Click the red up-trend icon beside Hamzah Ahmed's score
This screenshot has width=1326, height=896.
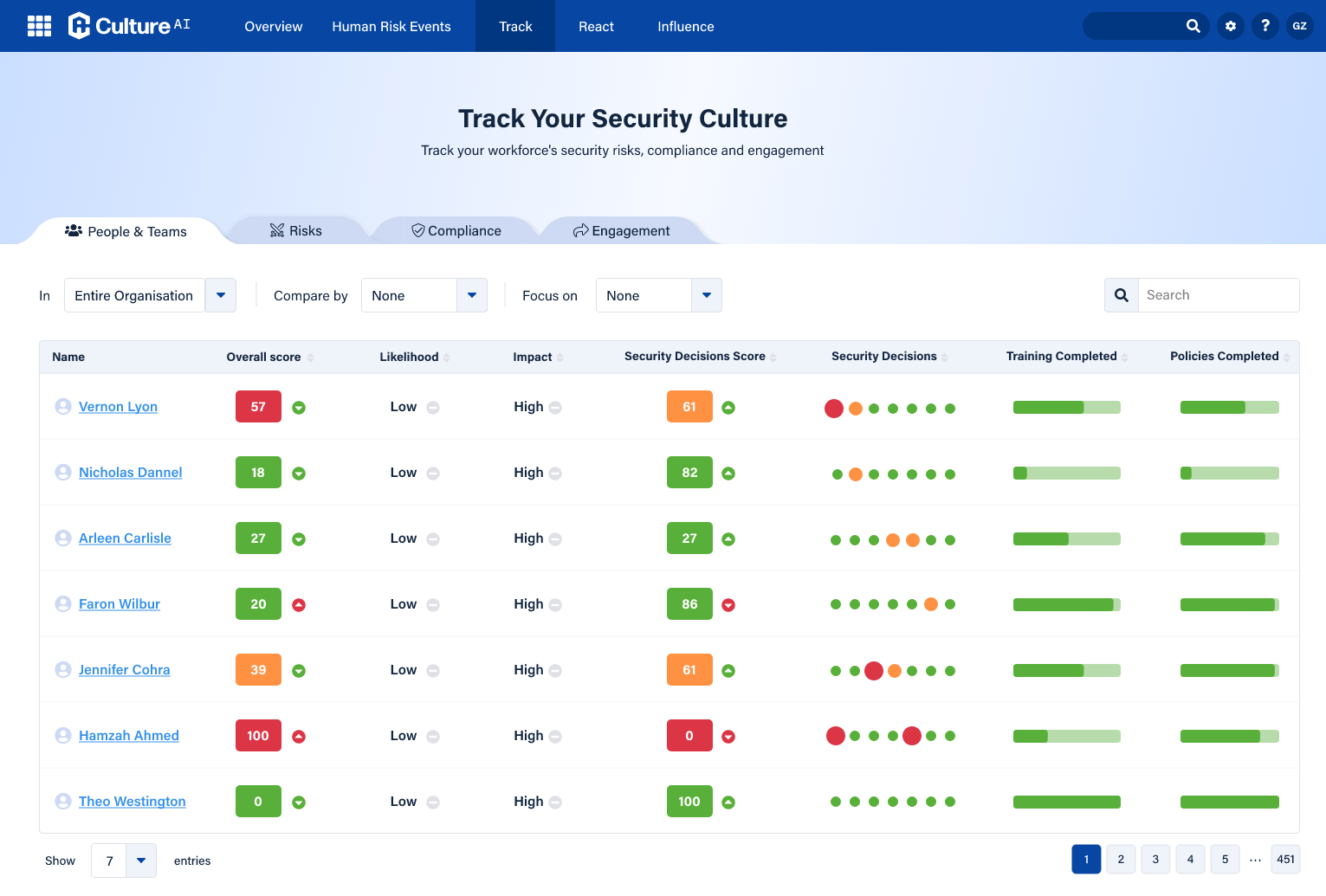[x=299, y=737]
